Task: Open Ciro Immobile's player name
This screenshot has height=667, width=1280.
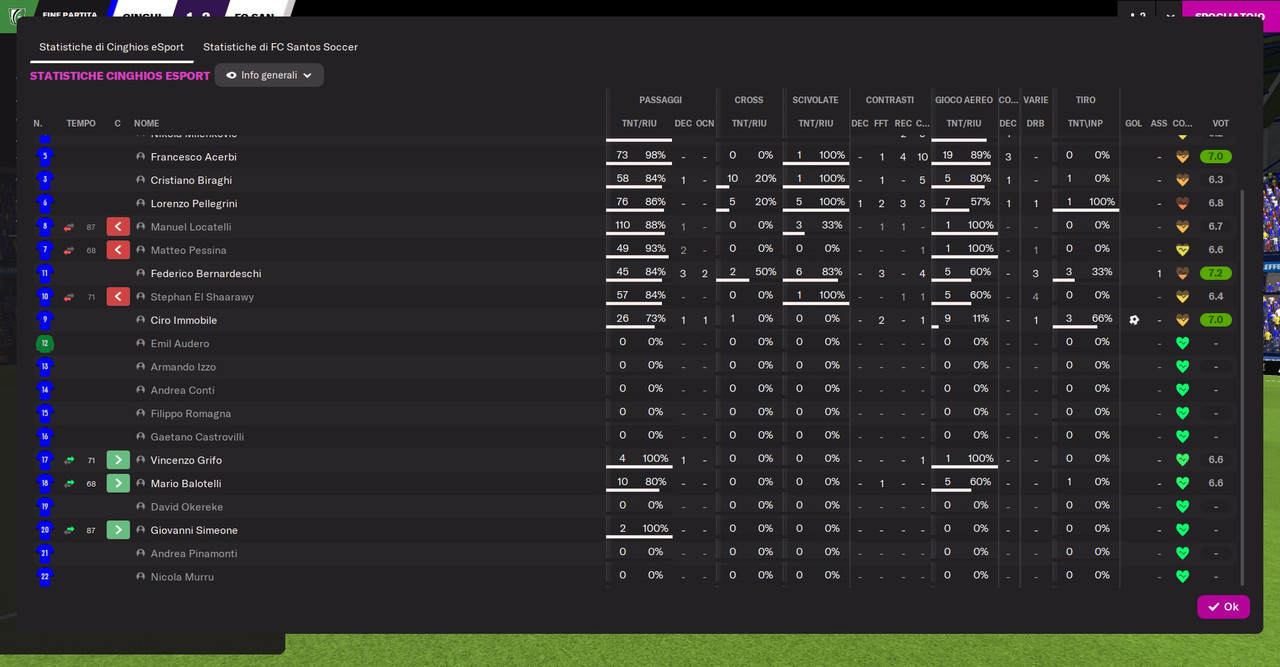Action: point(184,320)
